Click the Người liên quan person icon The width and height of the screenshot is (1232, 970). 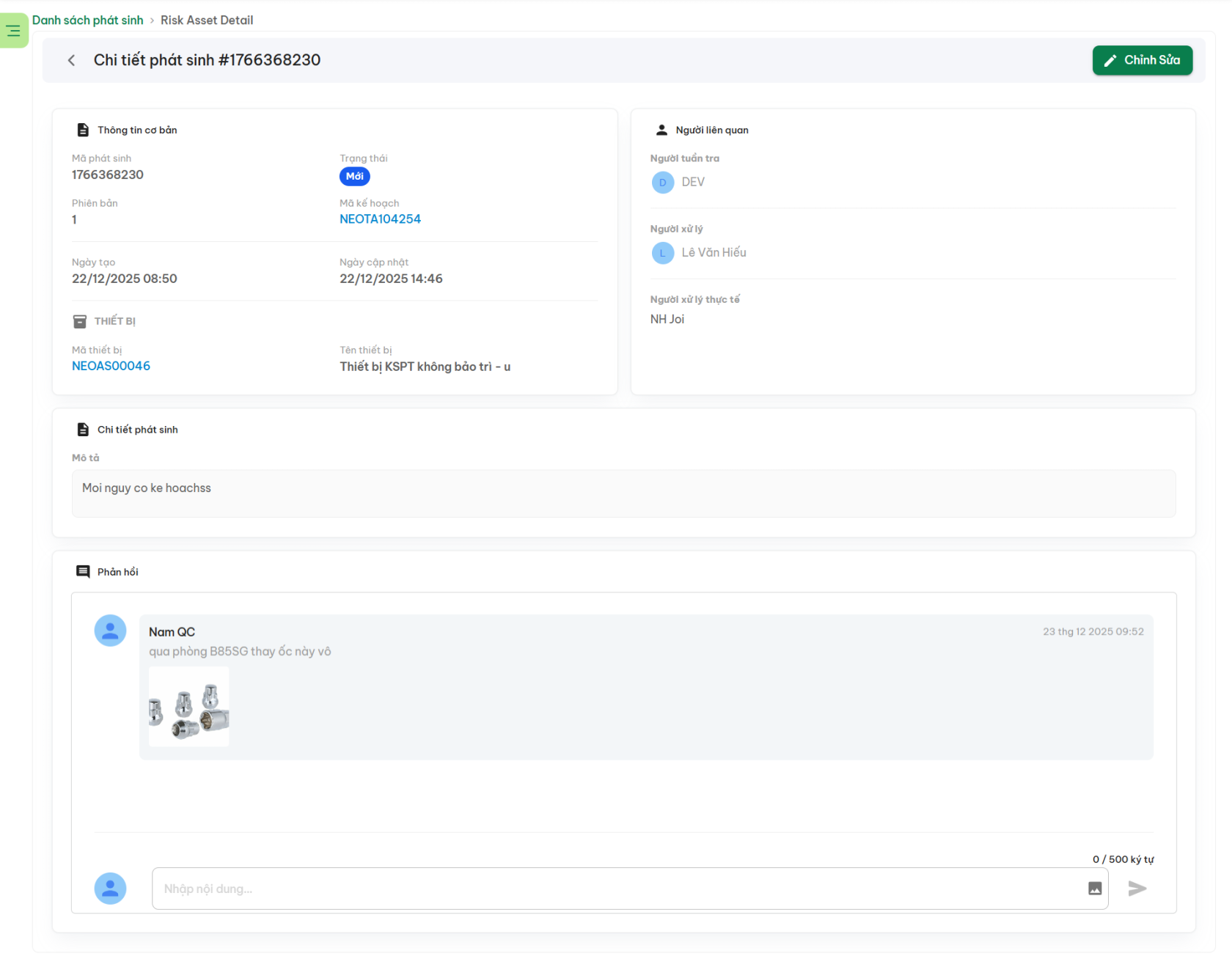(x=661, y=130)
